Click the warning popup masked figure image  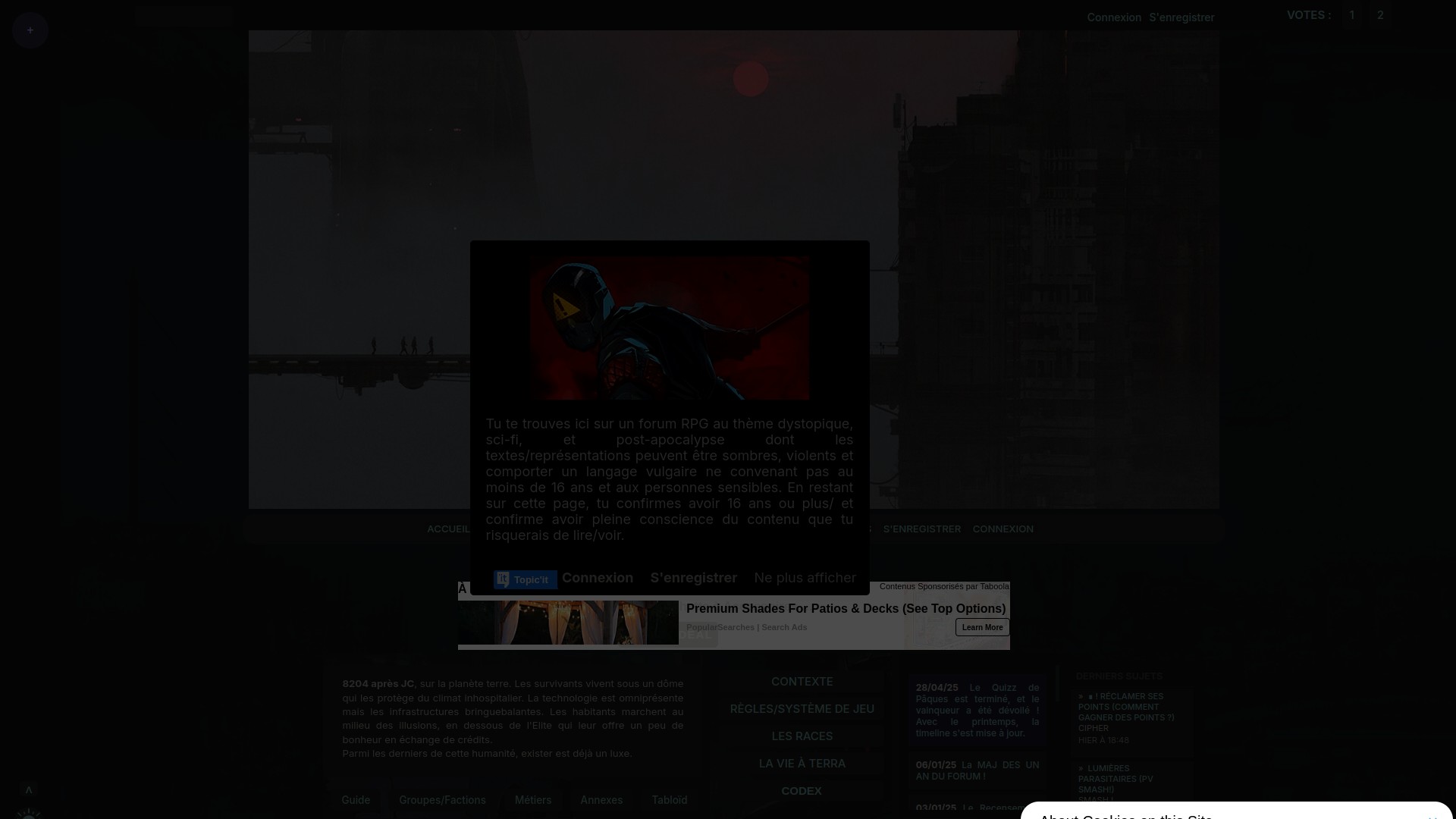coord(670,328)
